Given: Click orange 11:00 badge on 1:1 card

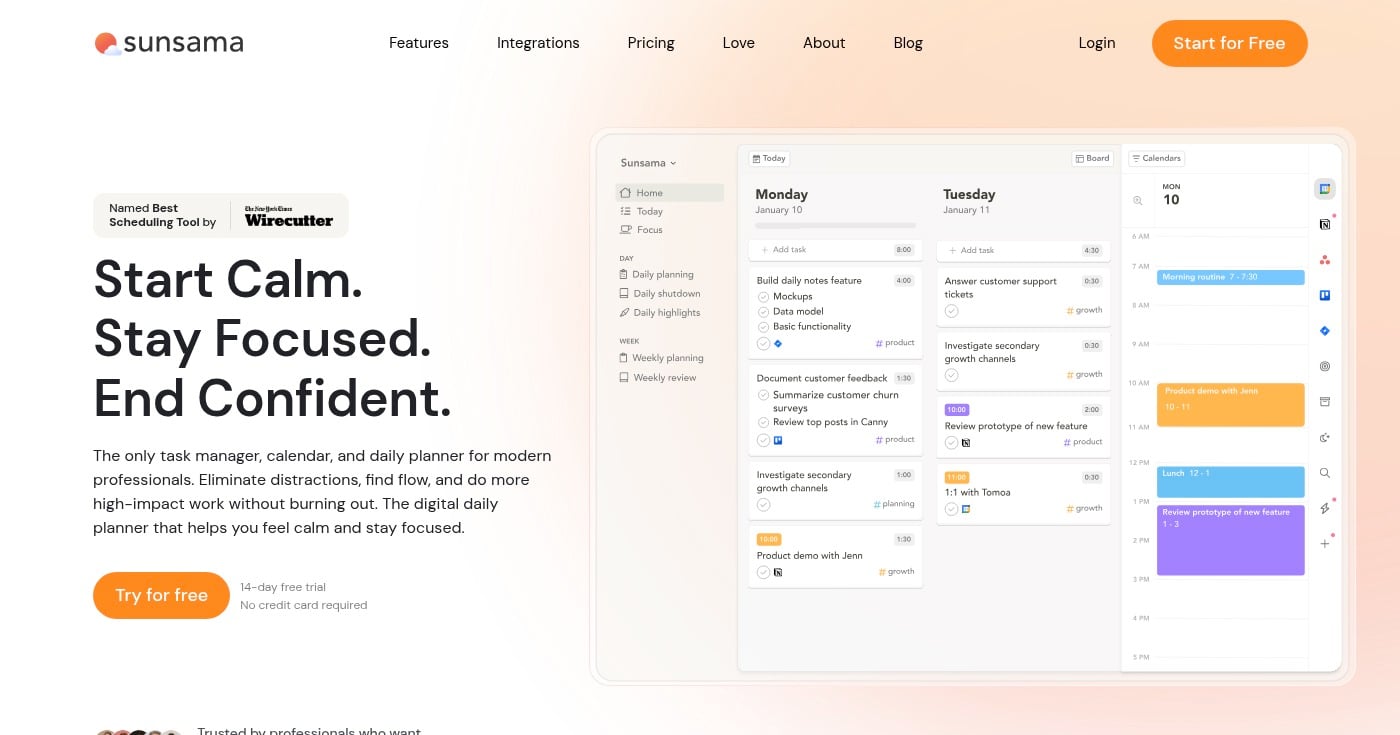Looking at the screenshot, I should click(x=957, y=478).
